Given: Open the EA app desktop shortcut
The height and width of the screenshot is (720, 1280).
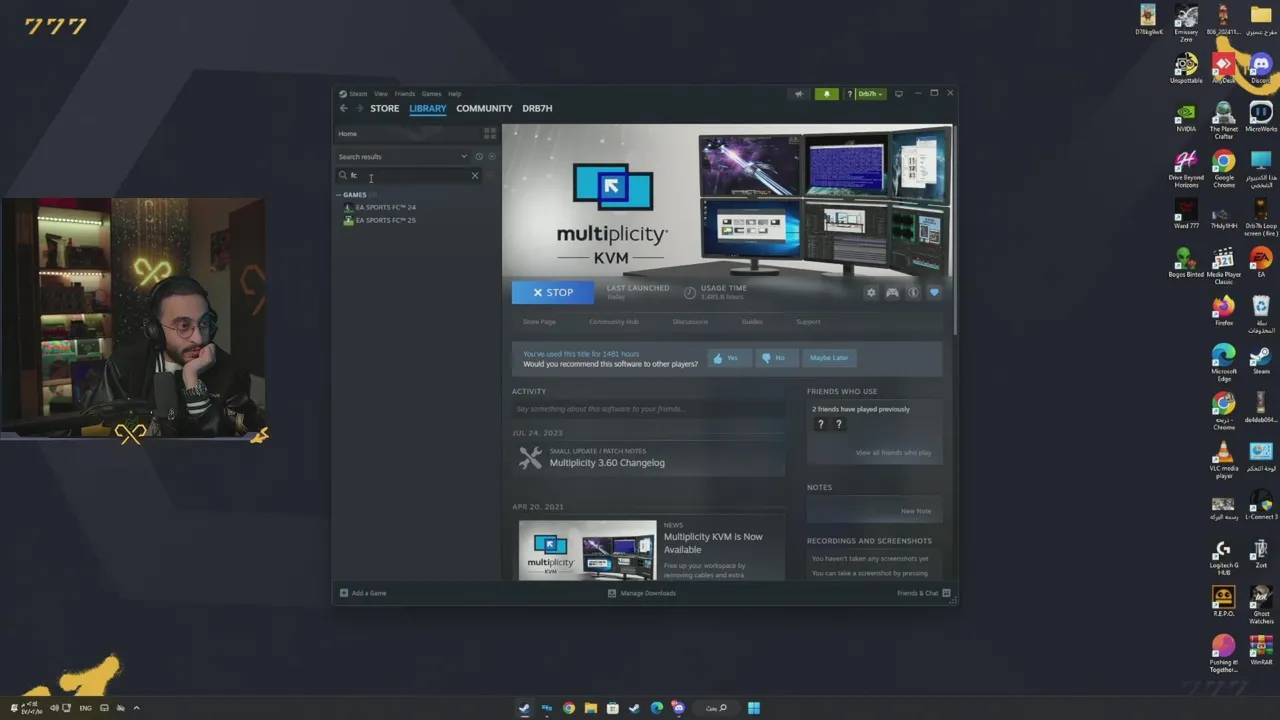Looking at the screenshot, I should tap(1261, 262).
